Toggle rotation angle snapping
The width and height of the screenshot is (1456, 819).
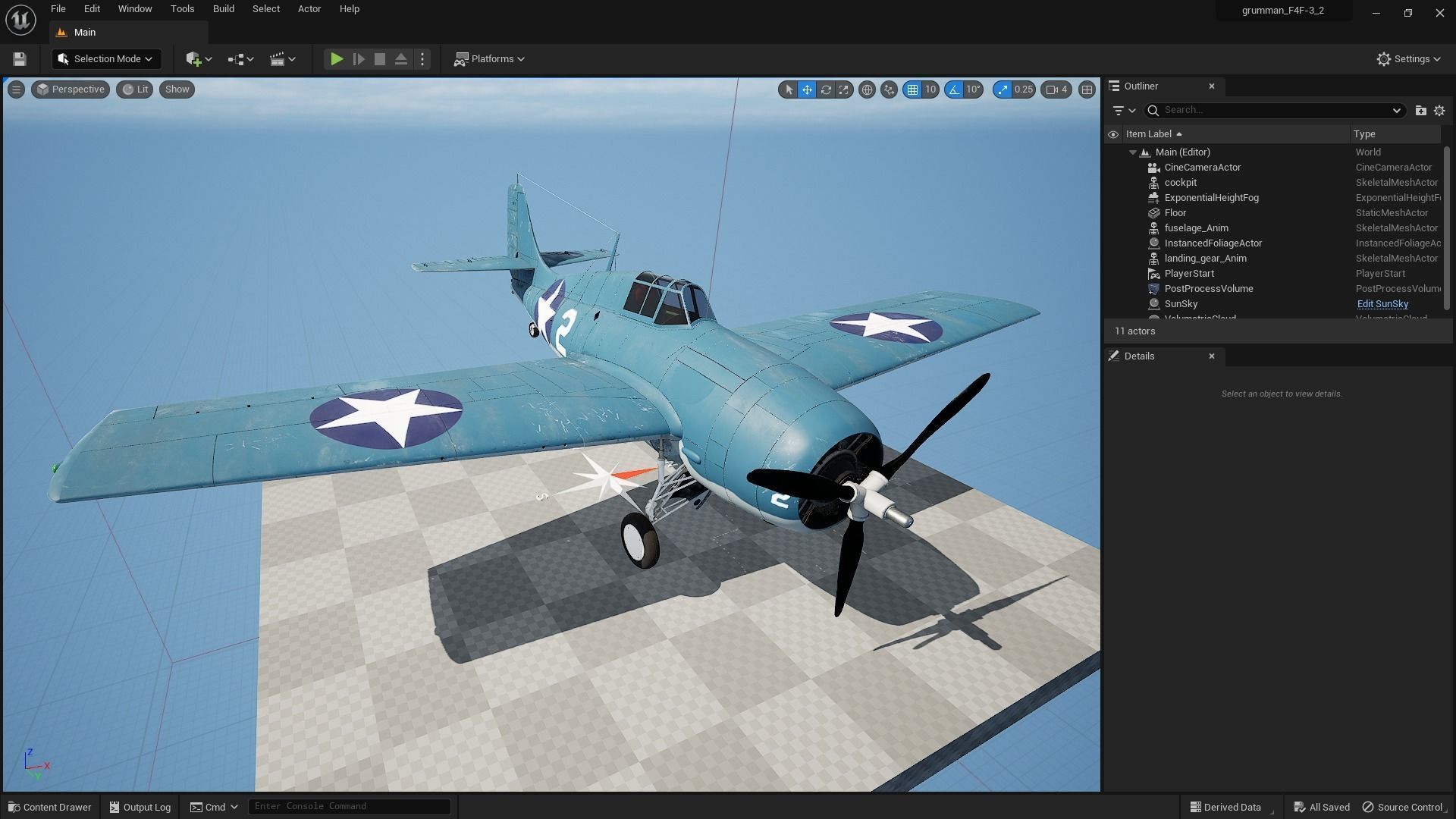tap(953, 89)
